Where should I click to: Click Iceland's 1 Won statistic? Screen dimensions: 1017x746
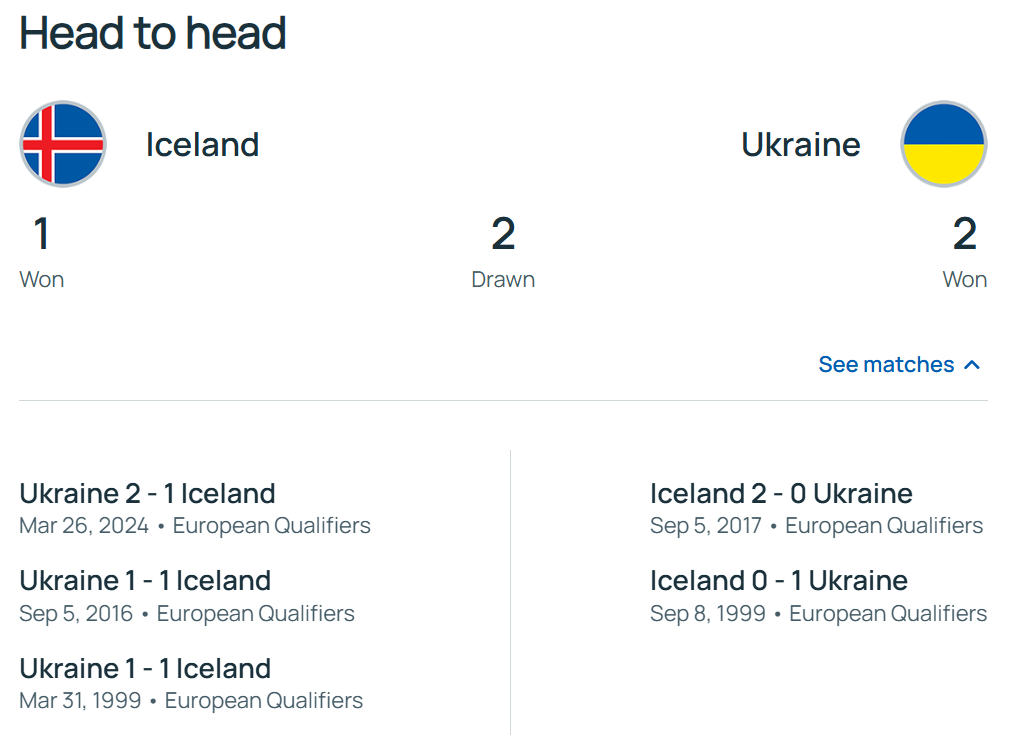pos(41,234)
